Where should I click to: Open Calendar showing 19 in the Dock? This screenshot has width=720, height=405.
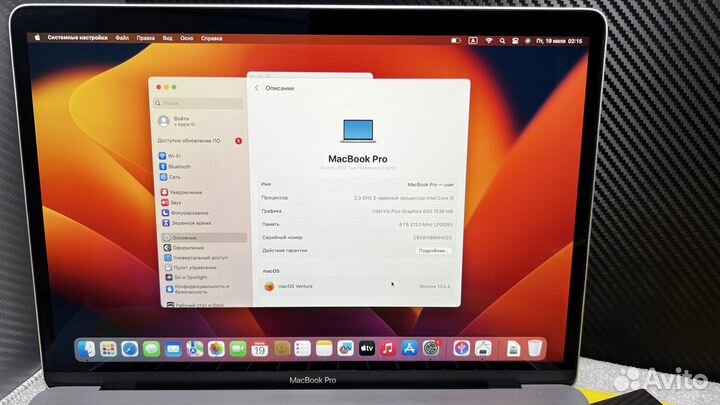pos(259,349)
